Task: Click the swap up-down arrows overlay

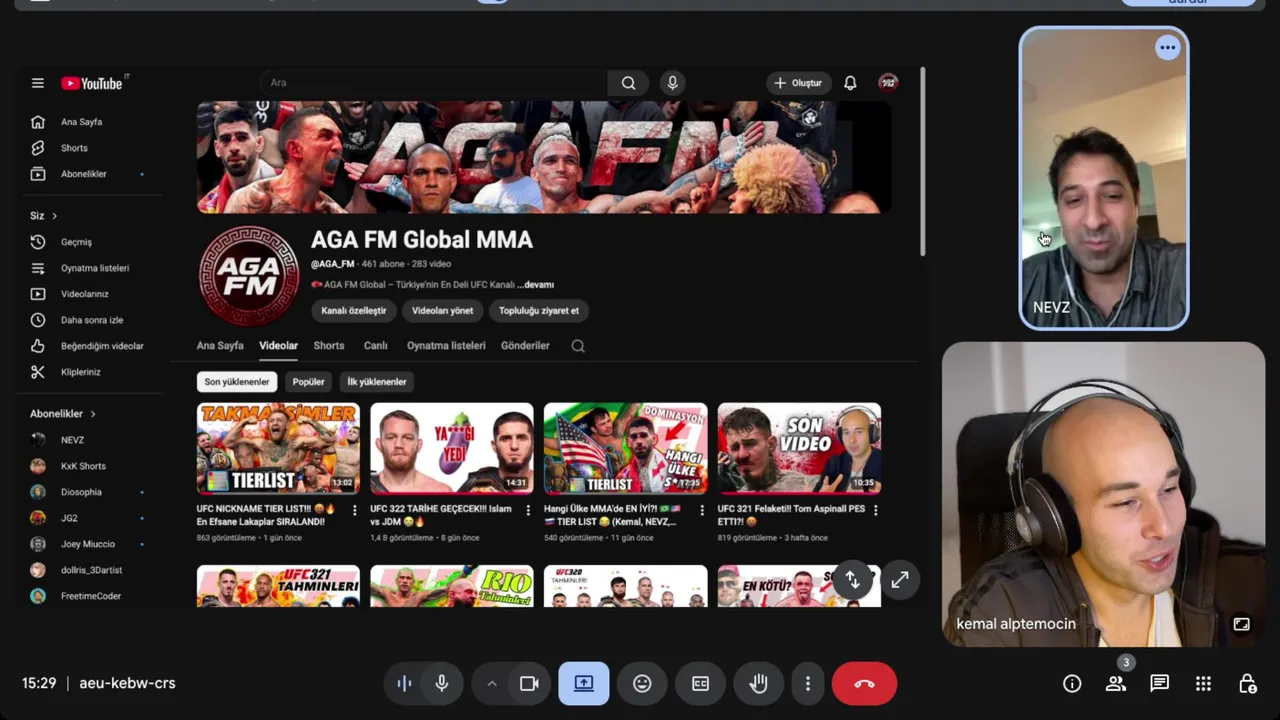Action: click(852, 579)
